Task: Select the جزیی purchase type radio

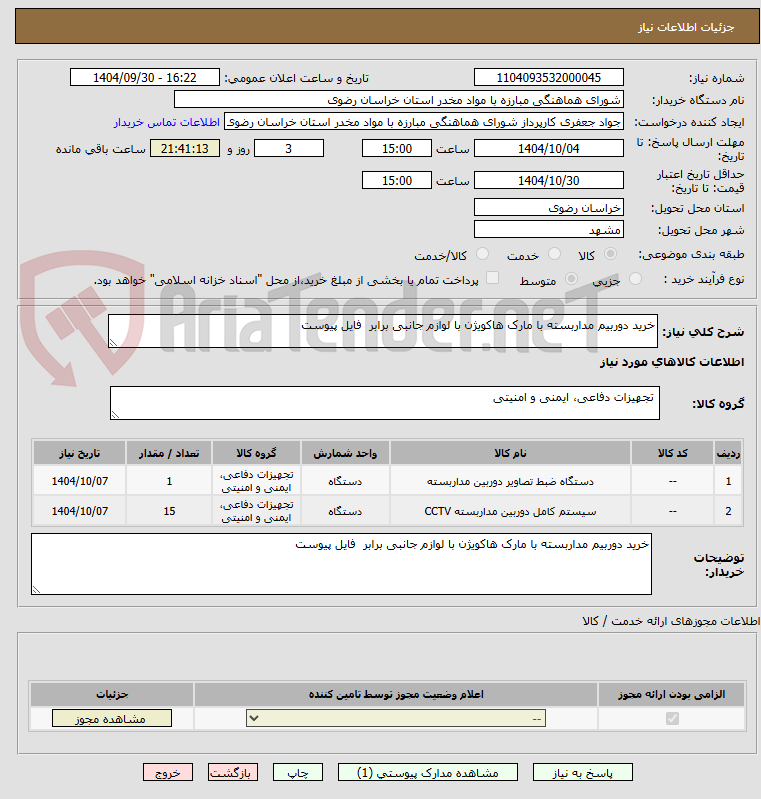Action: coord(635,279)
